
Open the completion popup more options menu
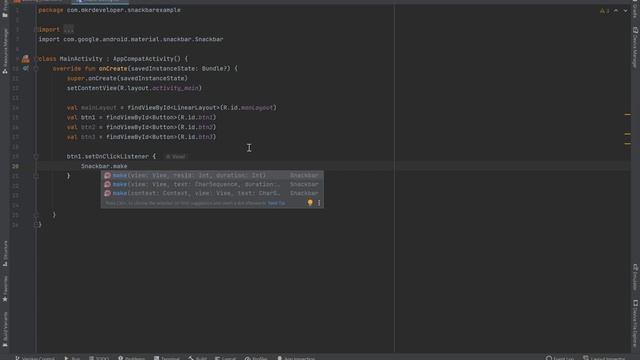click(x=319, y=202)
